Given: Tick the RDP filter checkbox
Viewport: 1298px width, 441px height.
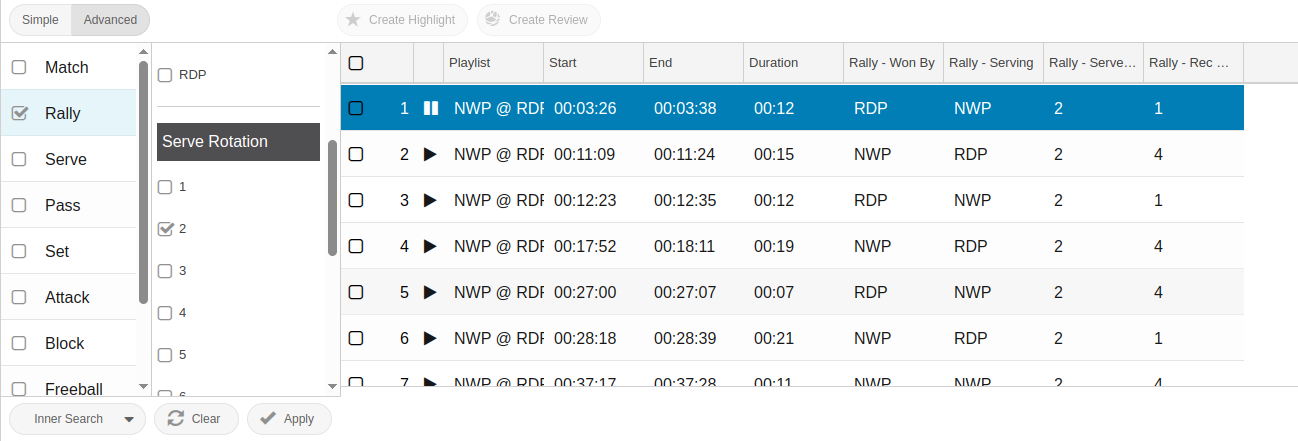Looking at the screenshot, I should tap(166, 75).
